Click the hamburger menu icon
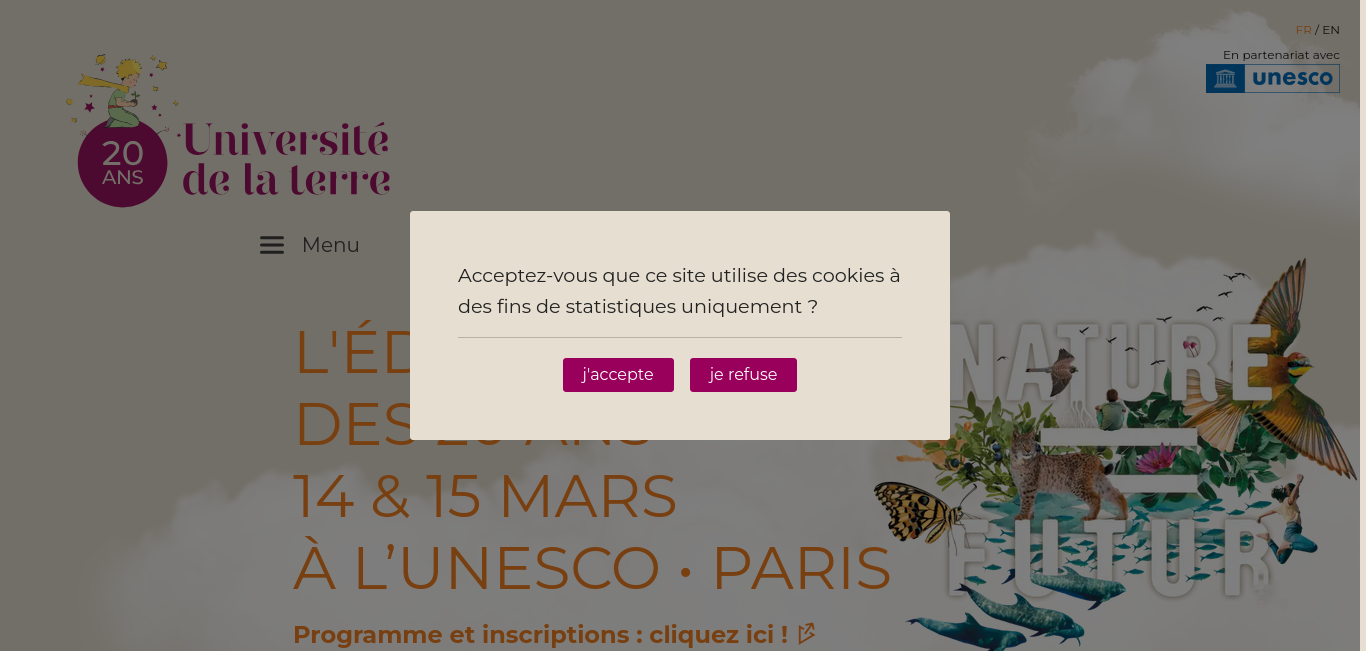Image resolution: width=1366 pixels, height=651 pixels. [x=272, y=245]
